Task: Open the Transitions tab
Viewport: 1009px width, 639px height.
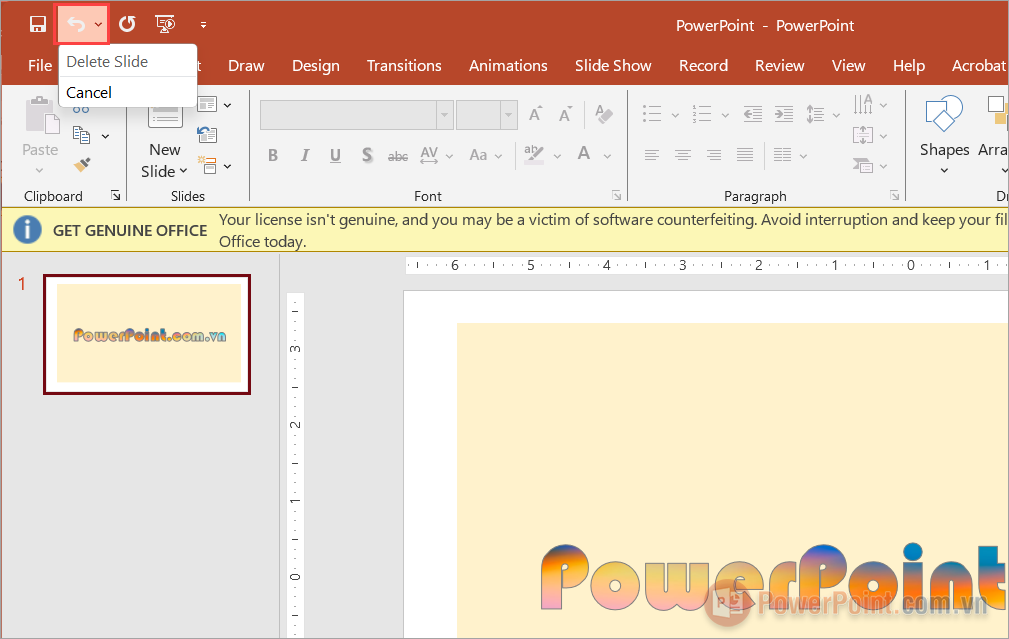Action: pos(404,66)
